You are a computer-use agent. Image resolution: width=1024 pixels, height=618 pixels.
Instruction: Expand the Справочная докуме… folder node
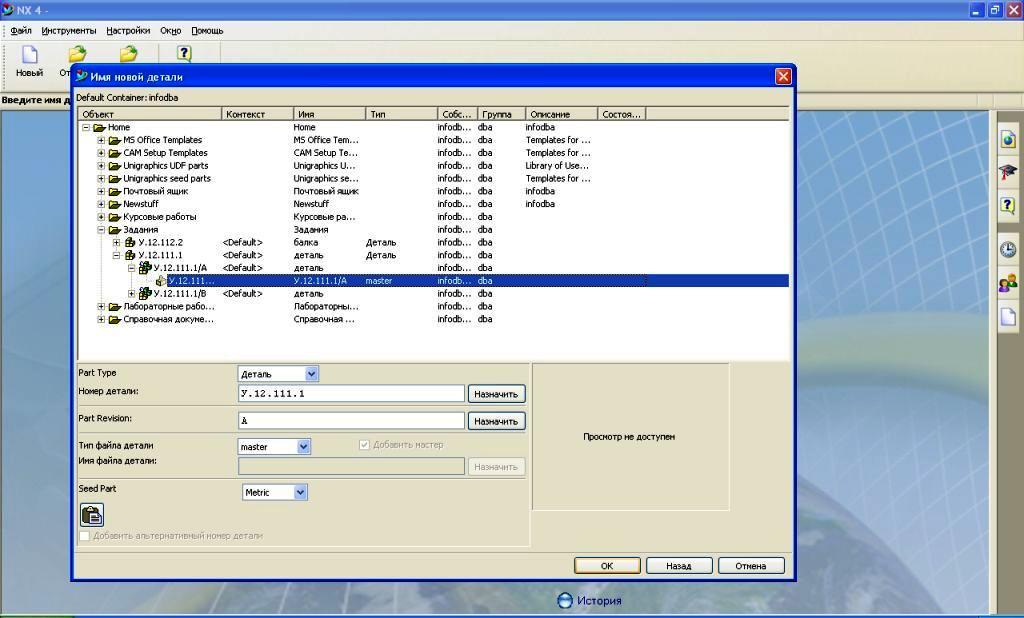(101, 319)
